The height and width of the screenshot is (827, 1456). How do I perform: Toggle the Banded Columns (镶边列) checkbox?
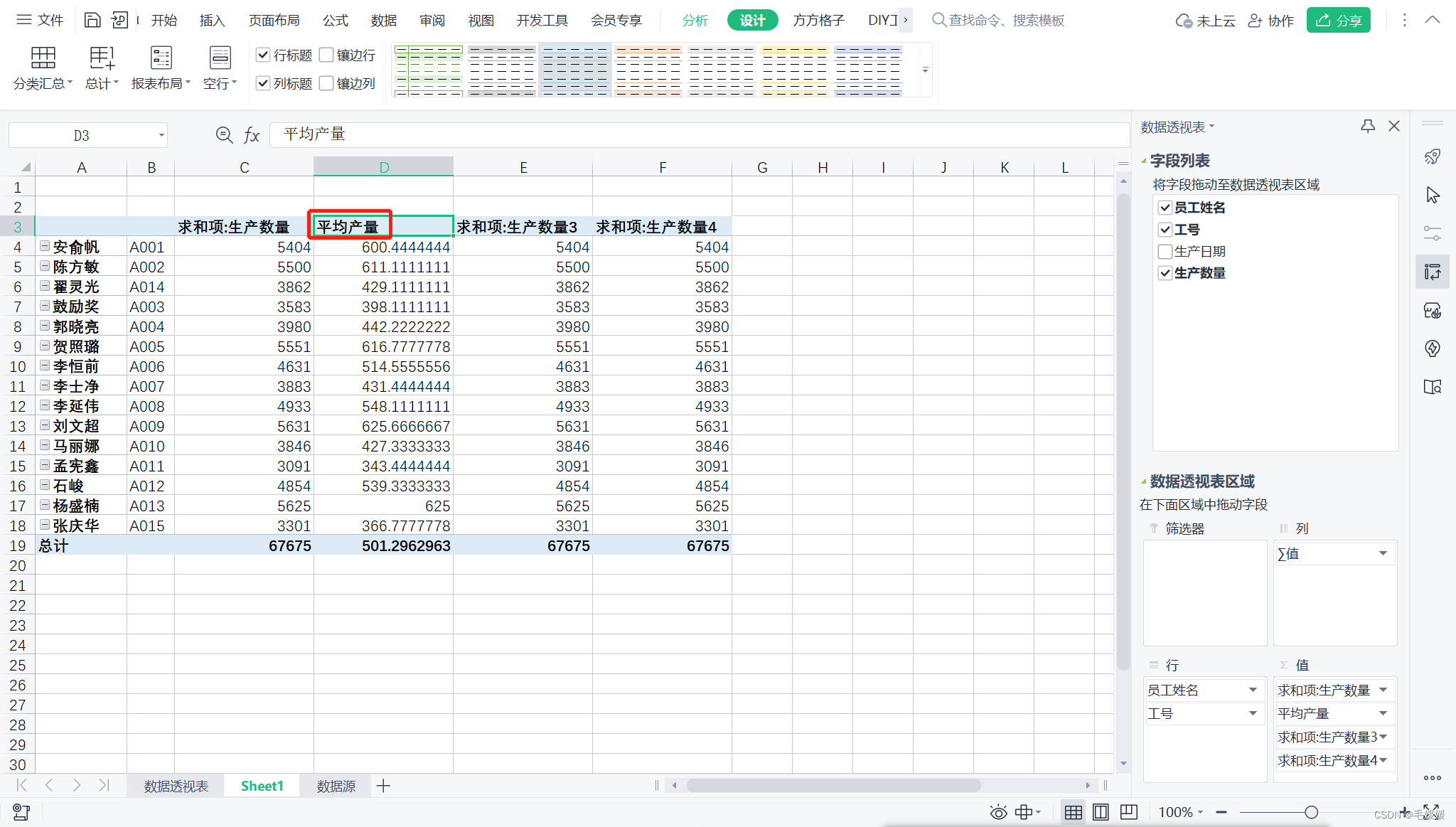coord(326,83)
